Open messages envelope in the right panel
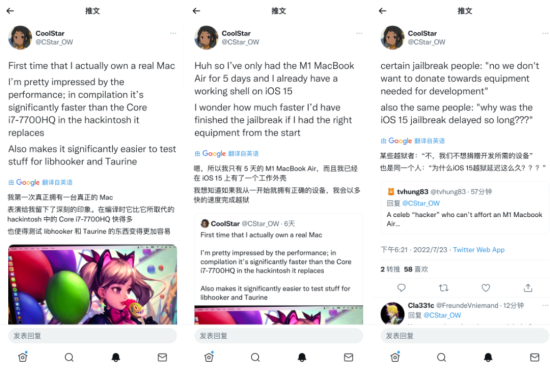The width and height of the screenshot is (550, 370). click(534, 357)
